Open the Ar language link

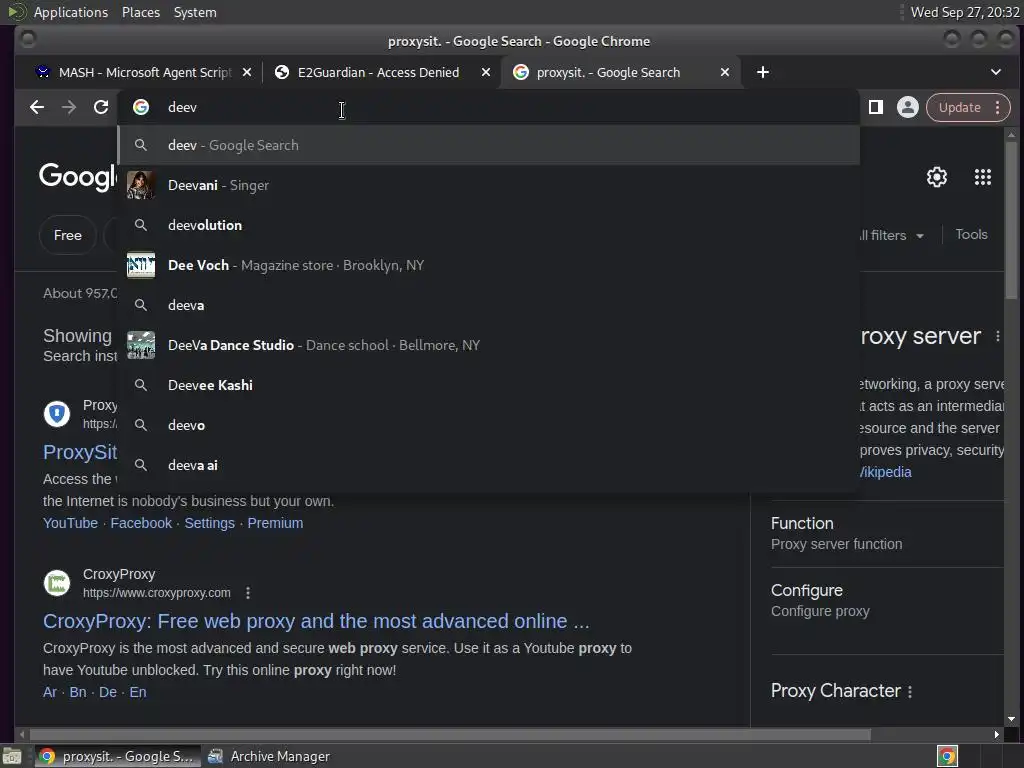click(x=50, y=692)
